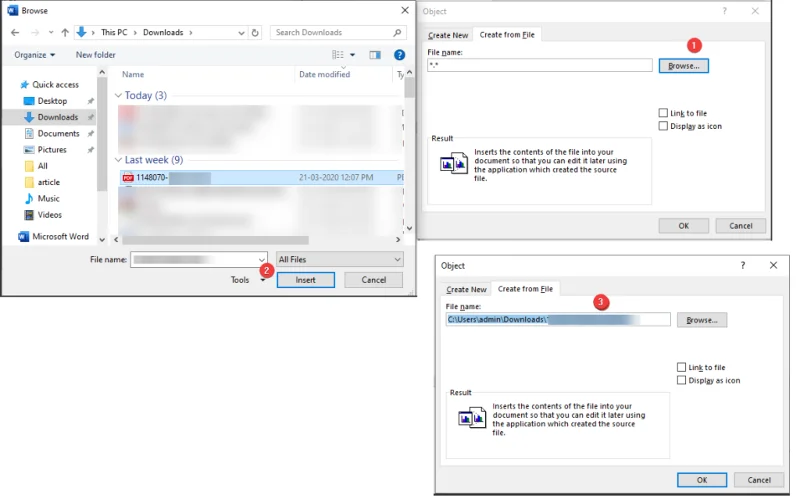Sort by Date modified column header
The width and height of the screenshot is (800, 499).
(324, 74)
